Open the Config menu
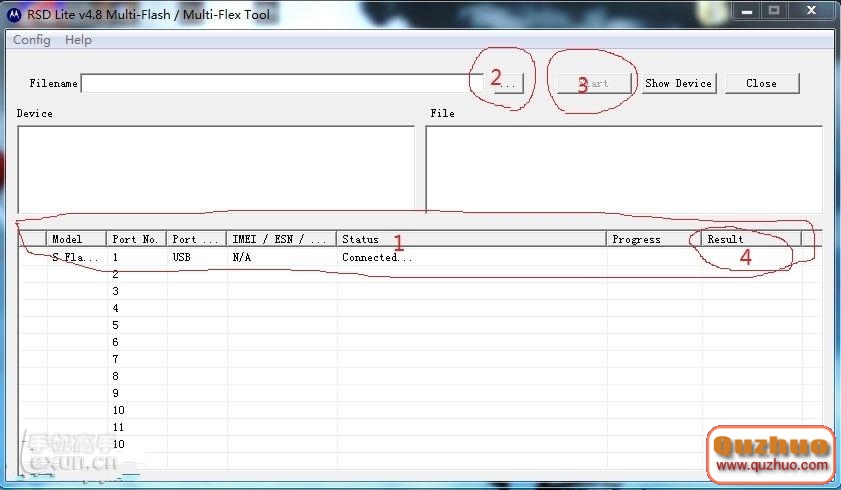Viewport: 841px width, 490px height. 32,40
